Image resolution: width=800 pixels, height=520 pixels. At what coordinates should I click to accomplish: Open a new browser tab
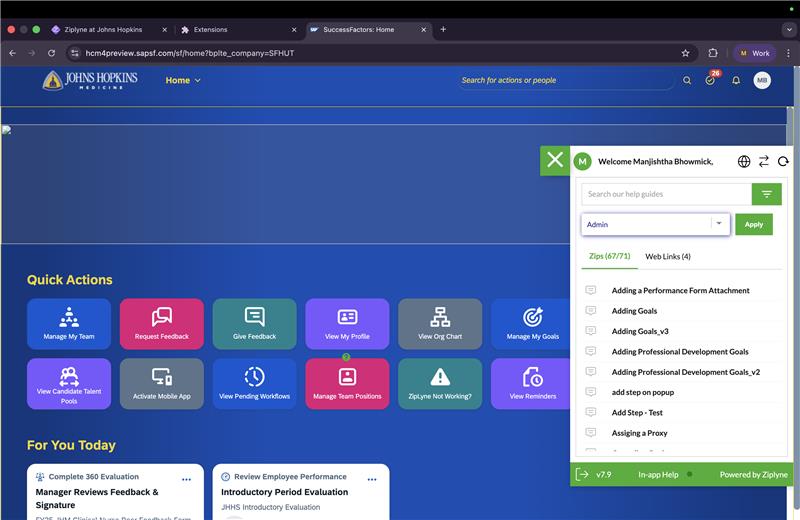443,30
